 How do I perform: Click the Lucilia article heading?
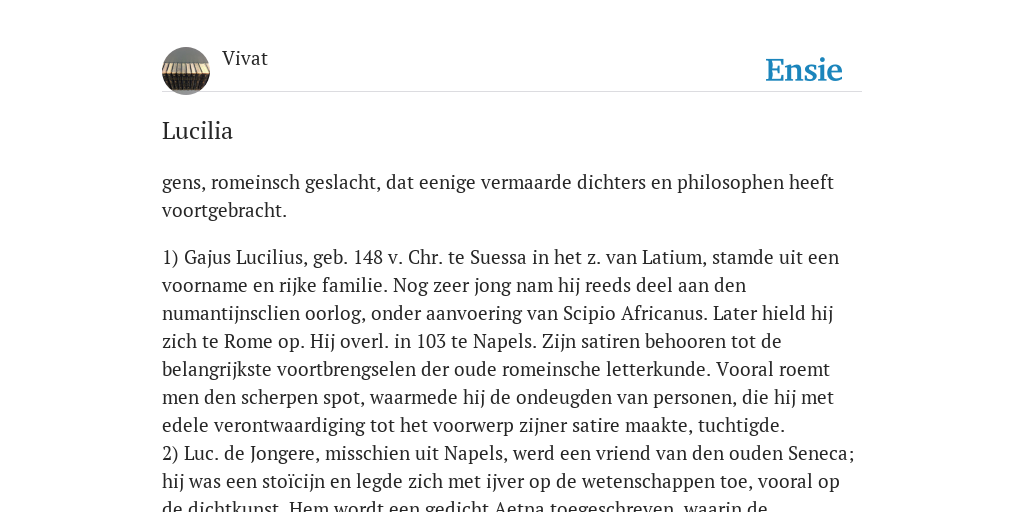(197, 131)
